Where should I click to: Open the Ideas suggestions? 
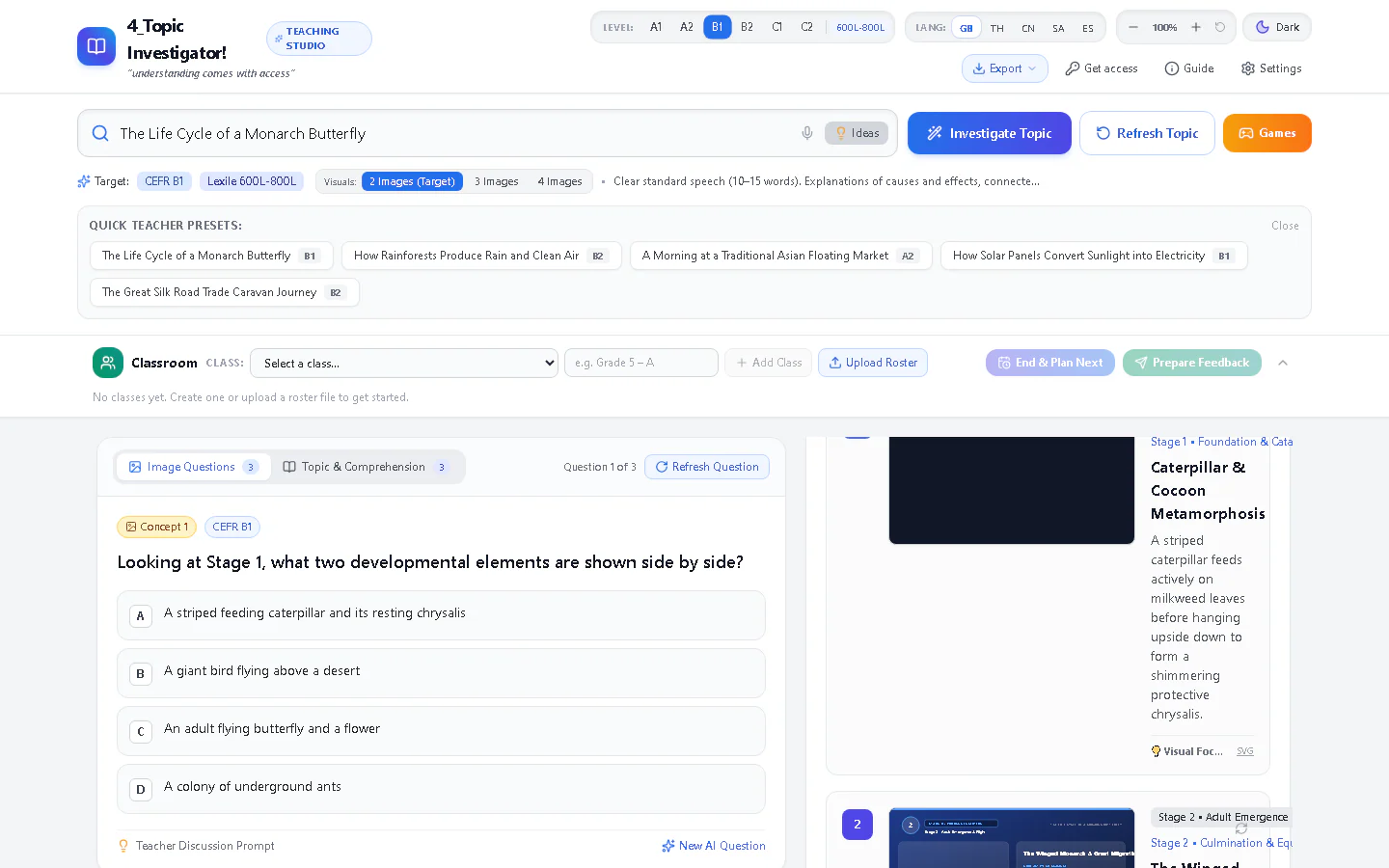coord(857,133)
